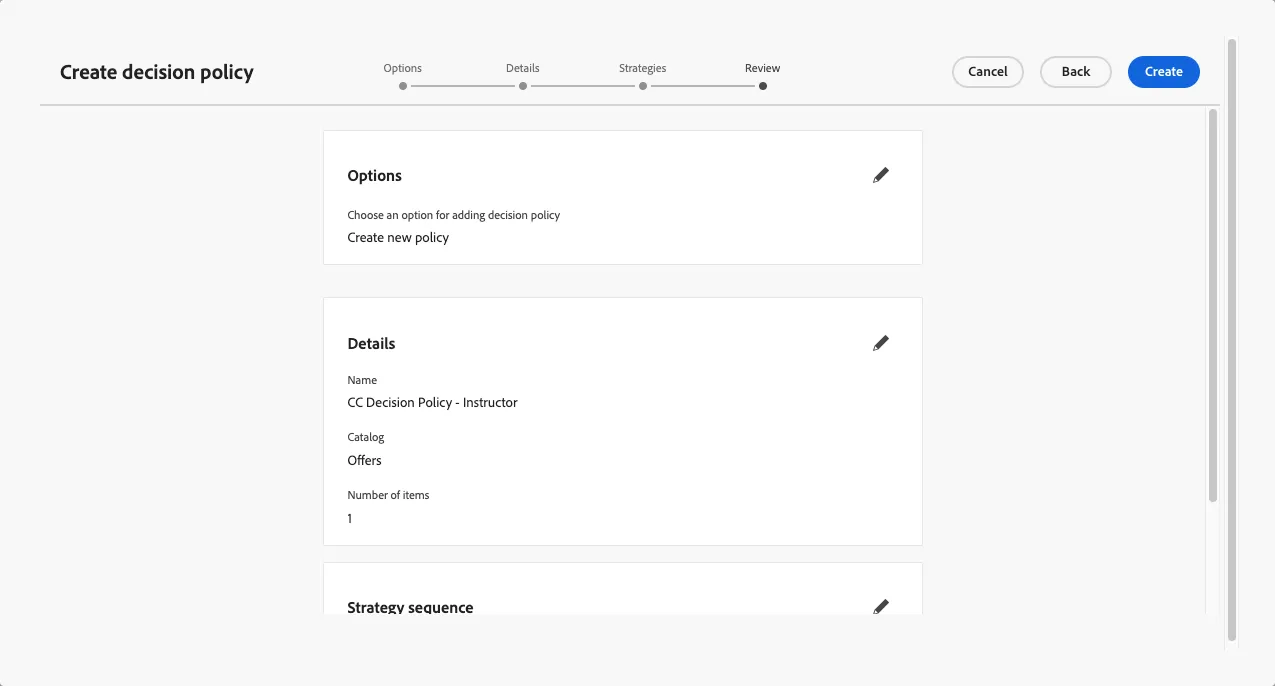Screen dimensions: 1275x686
Task: Select the Number of items value '1'
Action: coord(350,519)
